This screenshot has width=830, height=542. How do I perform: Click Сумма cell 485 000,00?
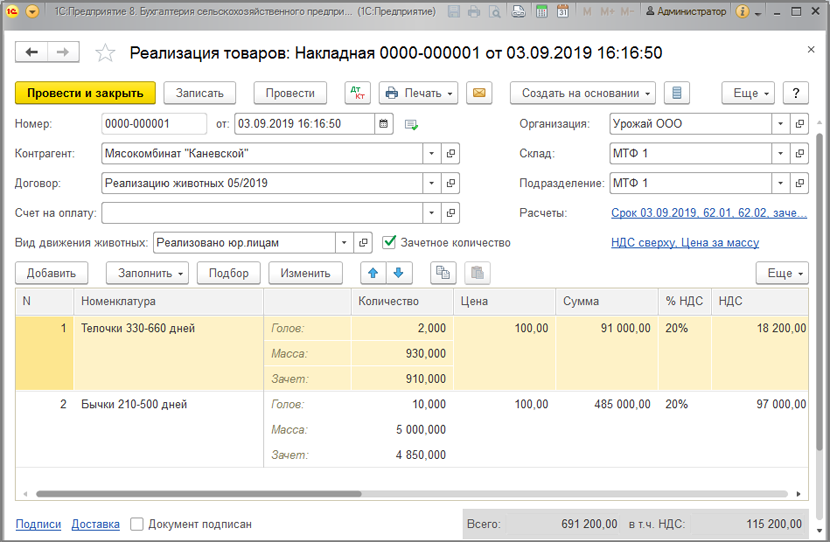pos(607,404)
